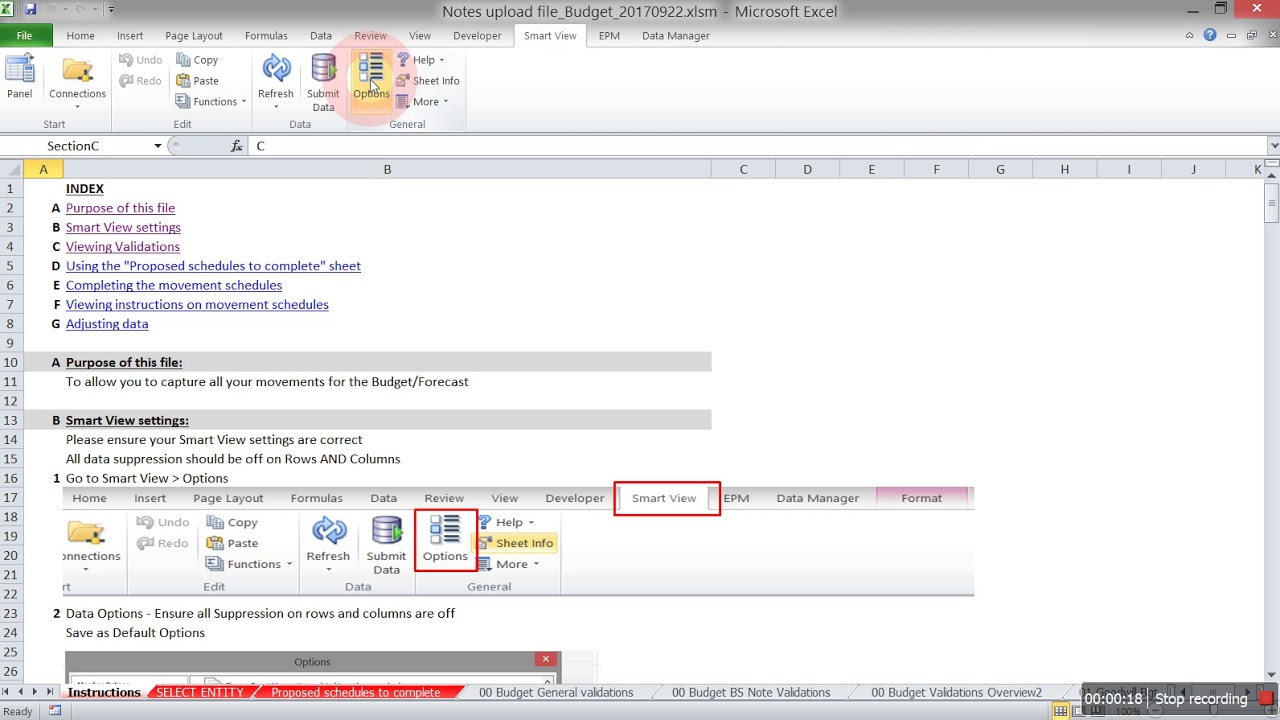Screen dimensions: 1280x720
Task: Follow the 'Purpose of this file' link
Action: pyautogui.click(x=120, y=208)
